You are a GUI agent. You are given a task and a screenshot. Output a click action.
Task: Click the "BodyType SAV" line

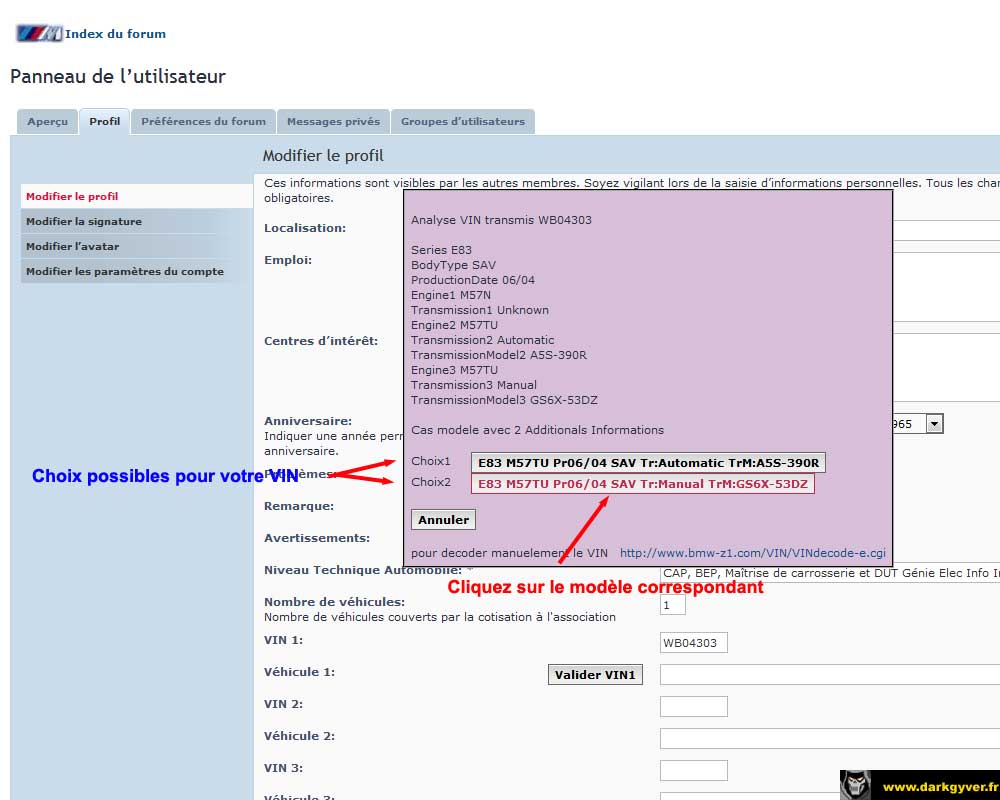453,265
